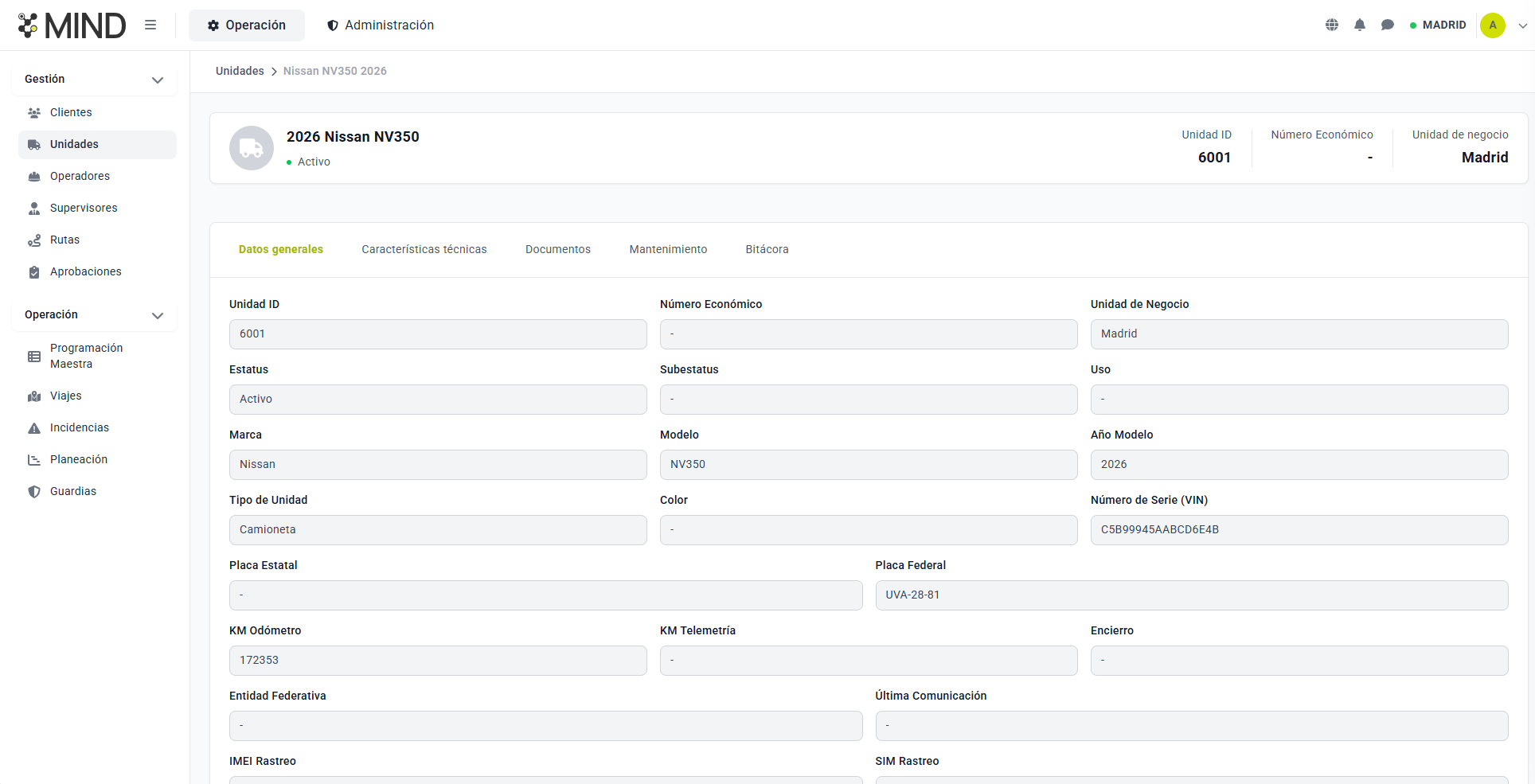Toggle the hamburger sidebar menu
This screenshot has width=1535, height=784.
150,25
